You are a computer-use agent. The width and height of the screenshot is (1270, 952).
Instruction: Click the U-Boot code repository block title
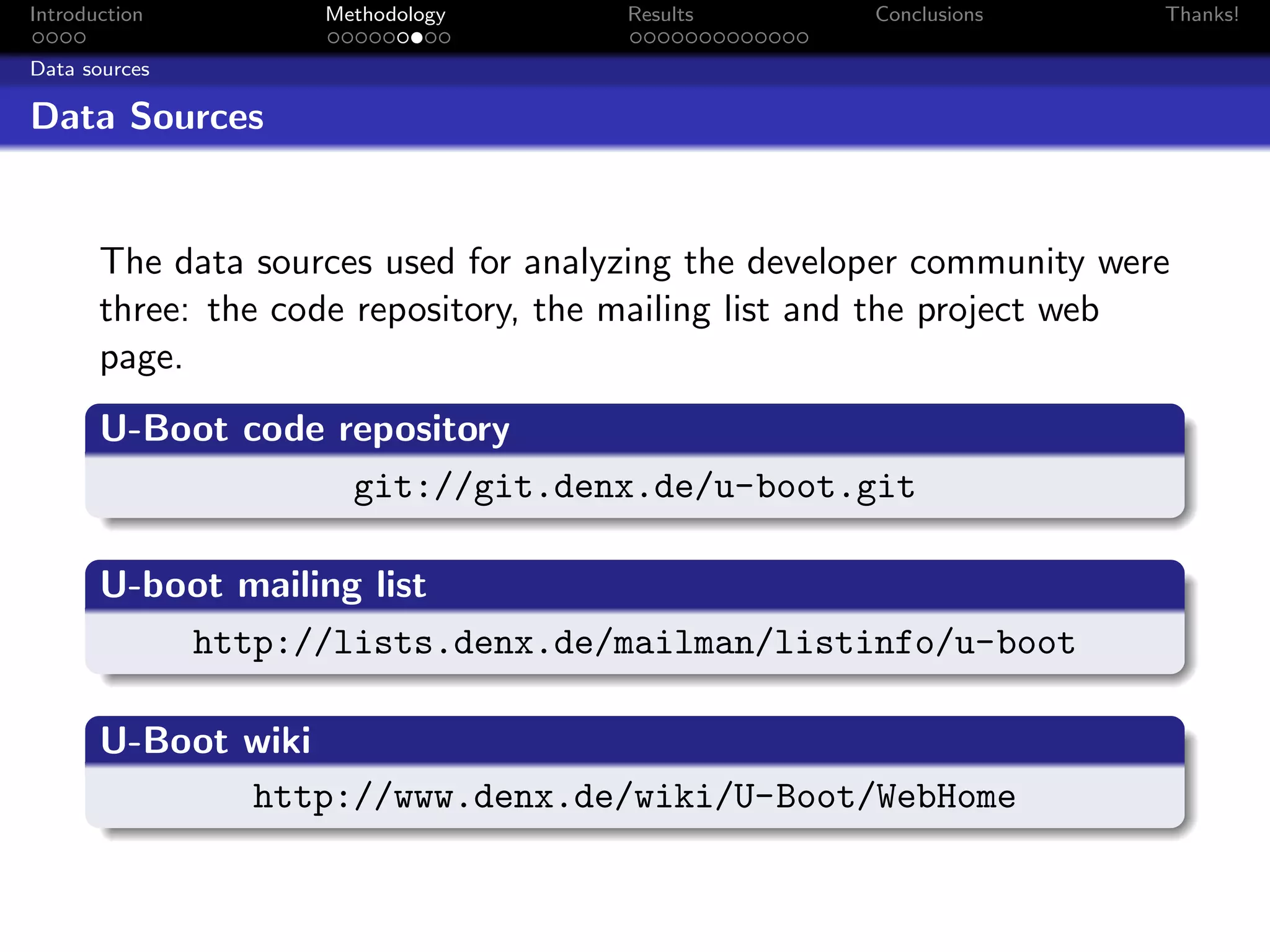(304, 428)
